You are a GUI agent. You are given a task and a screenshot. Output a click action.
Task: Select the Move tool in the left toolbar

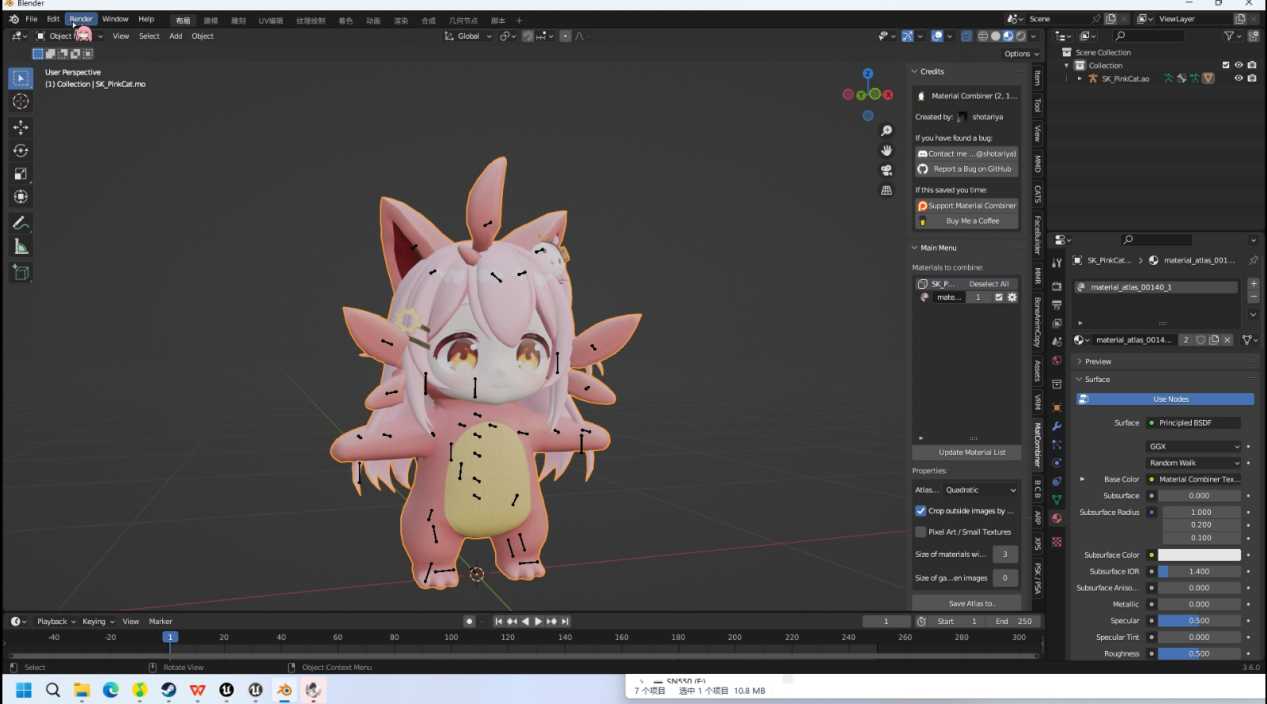point(20,127)
